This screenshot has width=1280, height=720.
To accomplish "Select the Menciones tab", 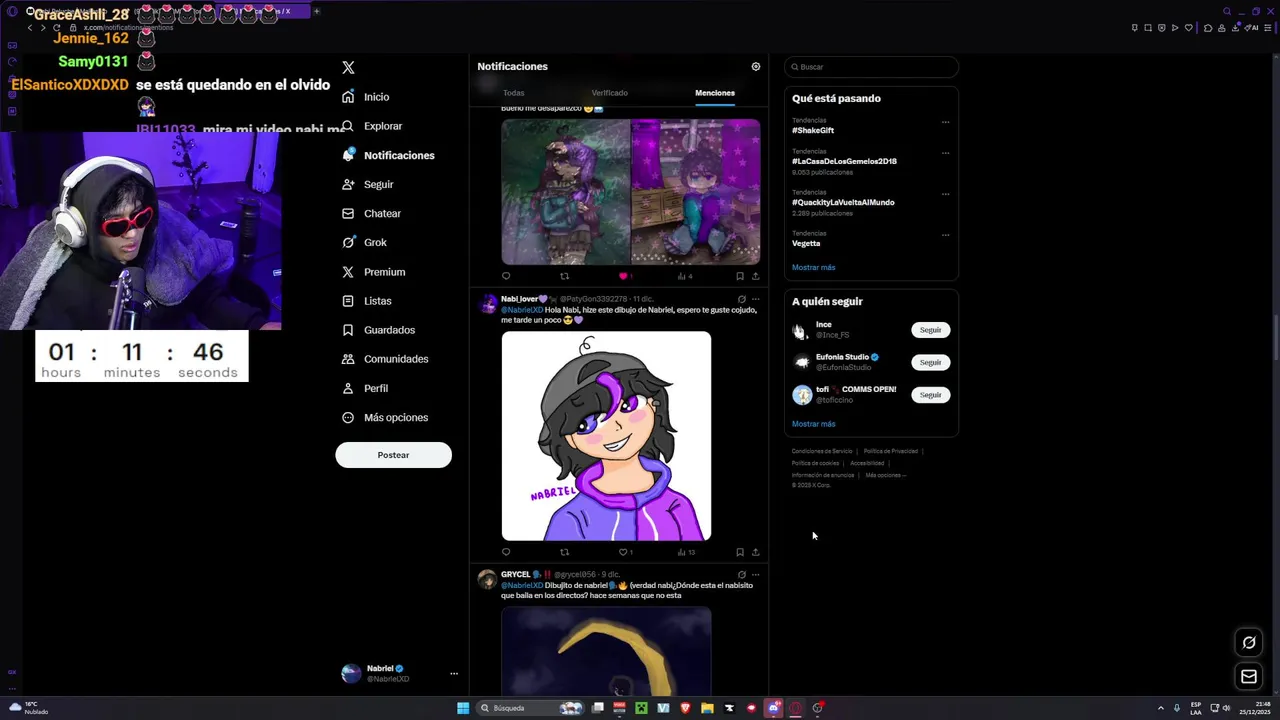I will click(715, 93).
